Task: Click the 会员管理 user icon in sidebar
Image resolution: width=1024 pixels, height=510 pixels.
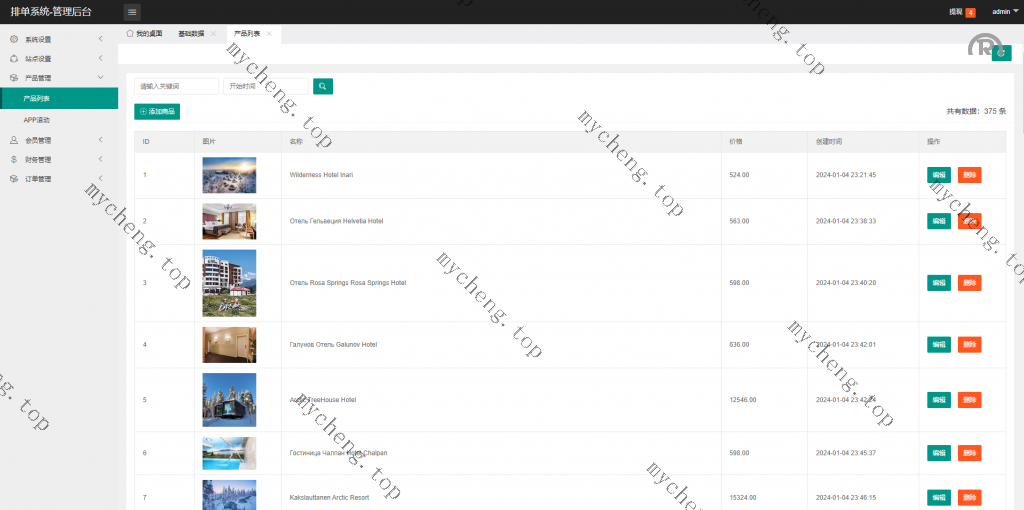Action: coord(14,140)
